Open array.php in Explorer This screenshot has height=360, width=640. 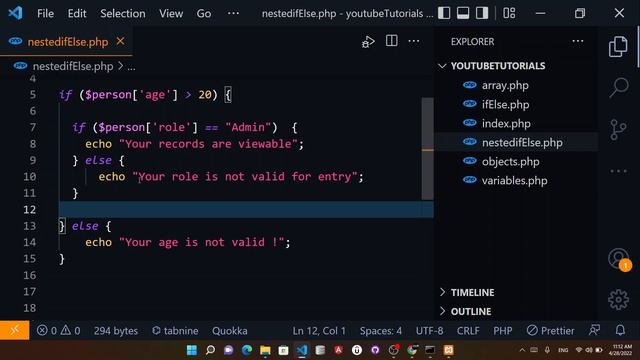point(505,85)
